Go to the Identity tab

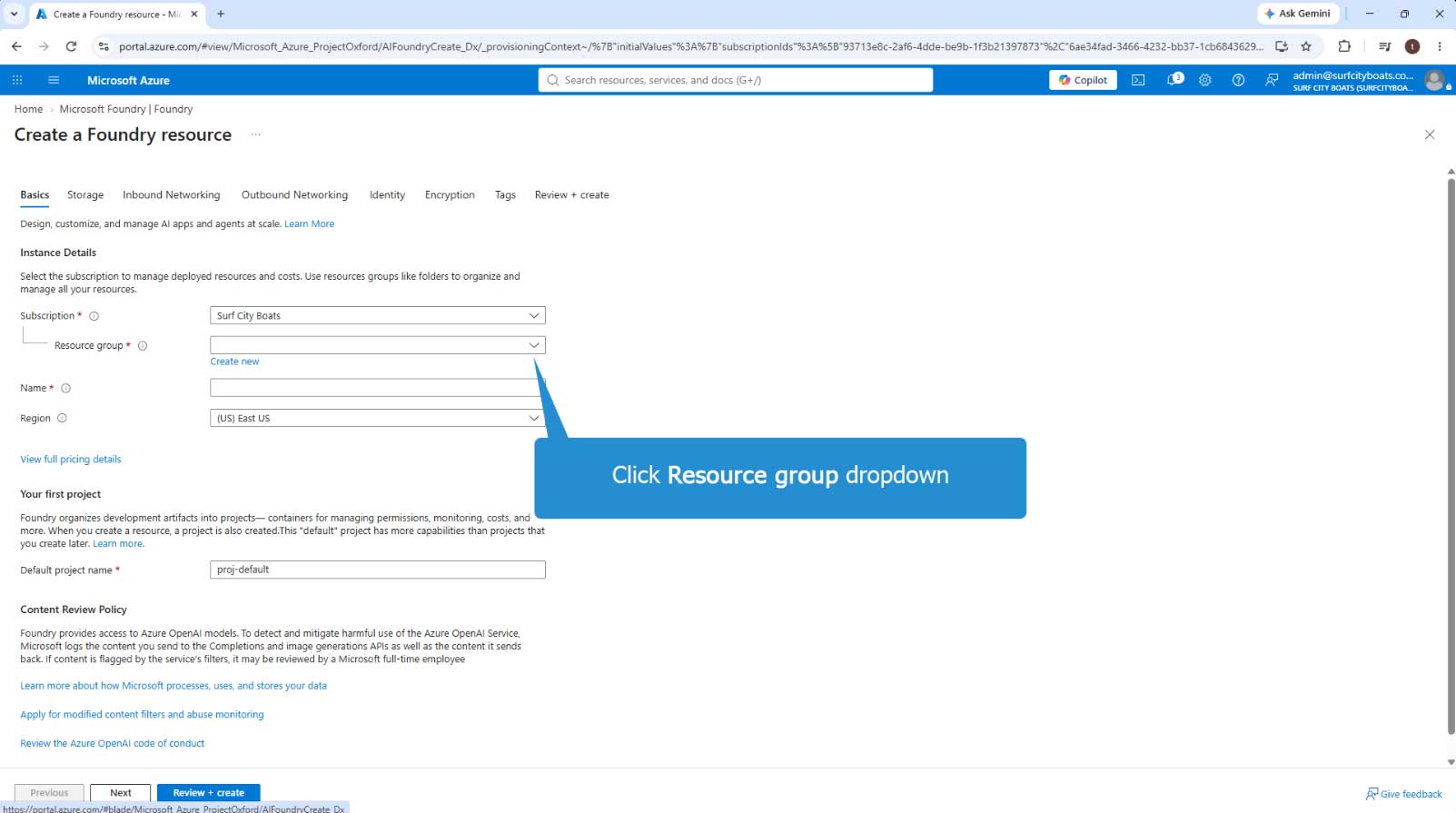387,195
